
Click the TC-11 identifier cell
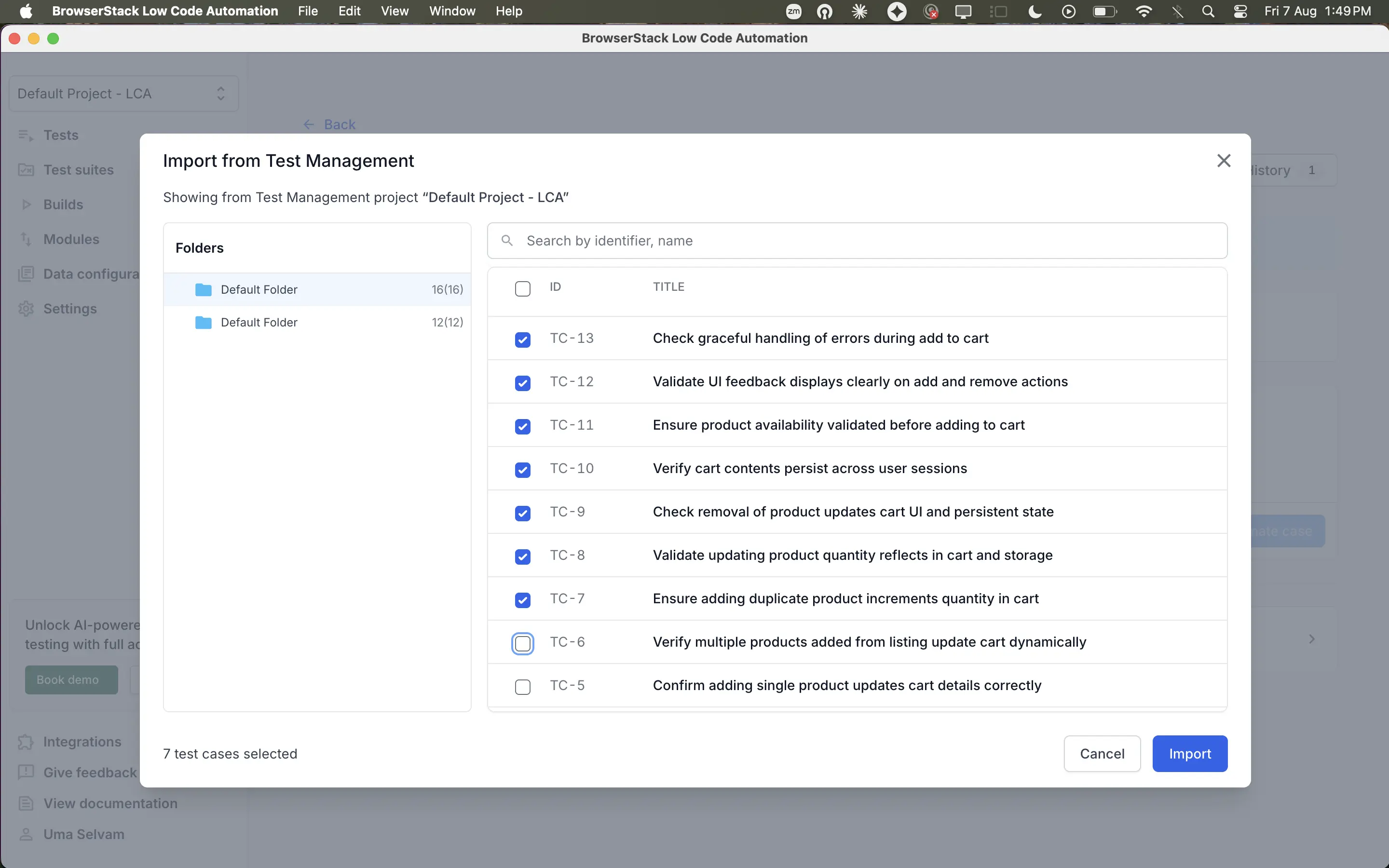click(x=572, y=425)
